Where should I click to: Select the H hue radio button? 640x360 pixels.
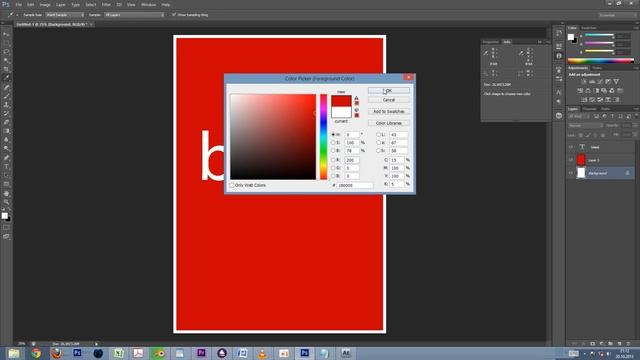click(x=333, y=134)
